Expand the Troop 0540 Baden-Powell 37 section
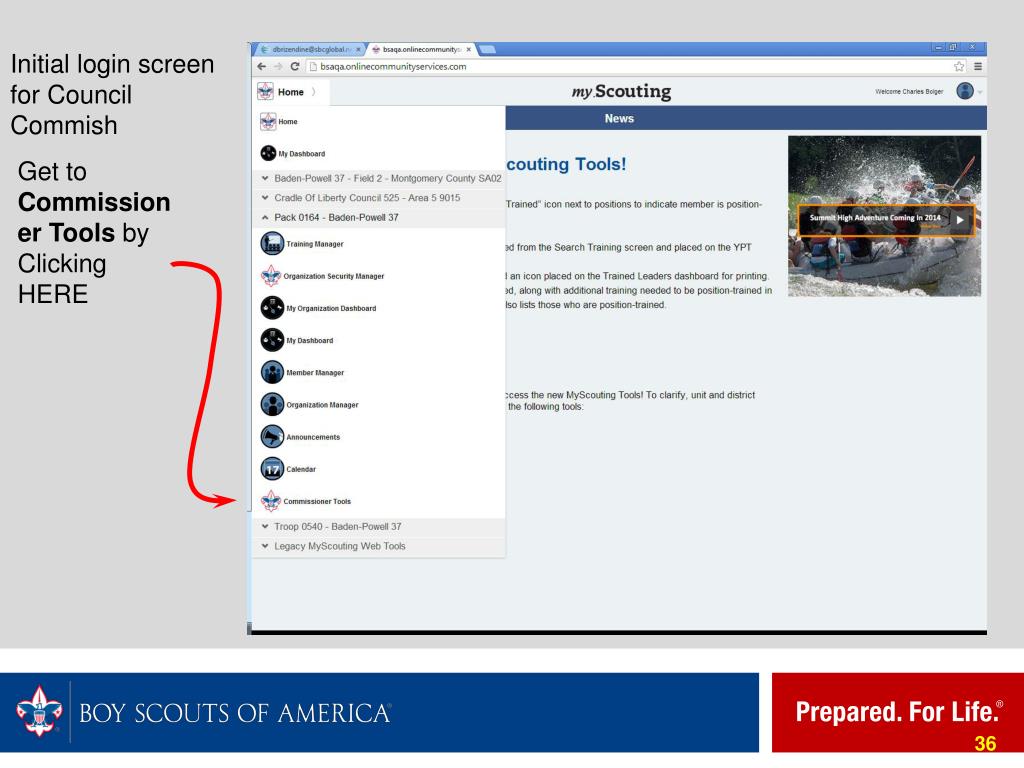 pos(379,526)
